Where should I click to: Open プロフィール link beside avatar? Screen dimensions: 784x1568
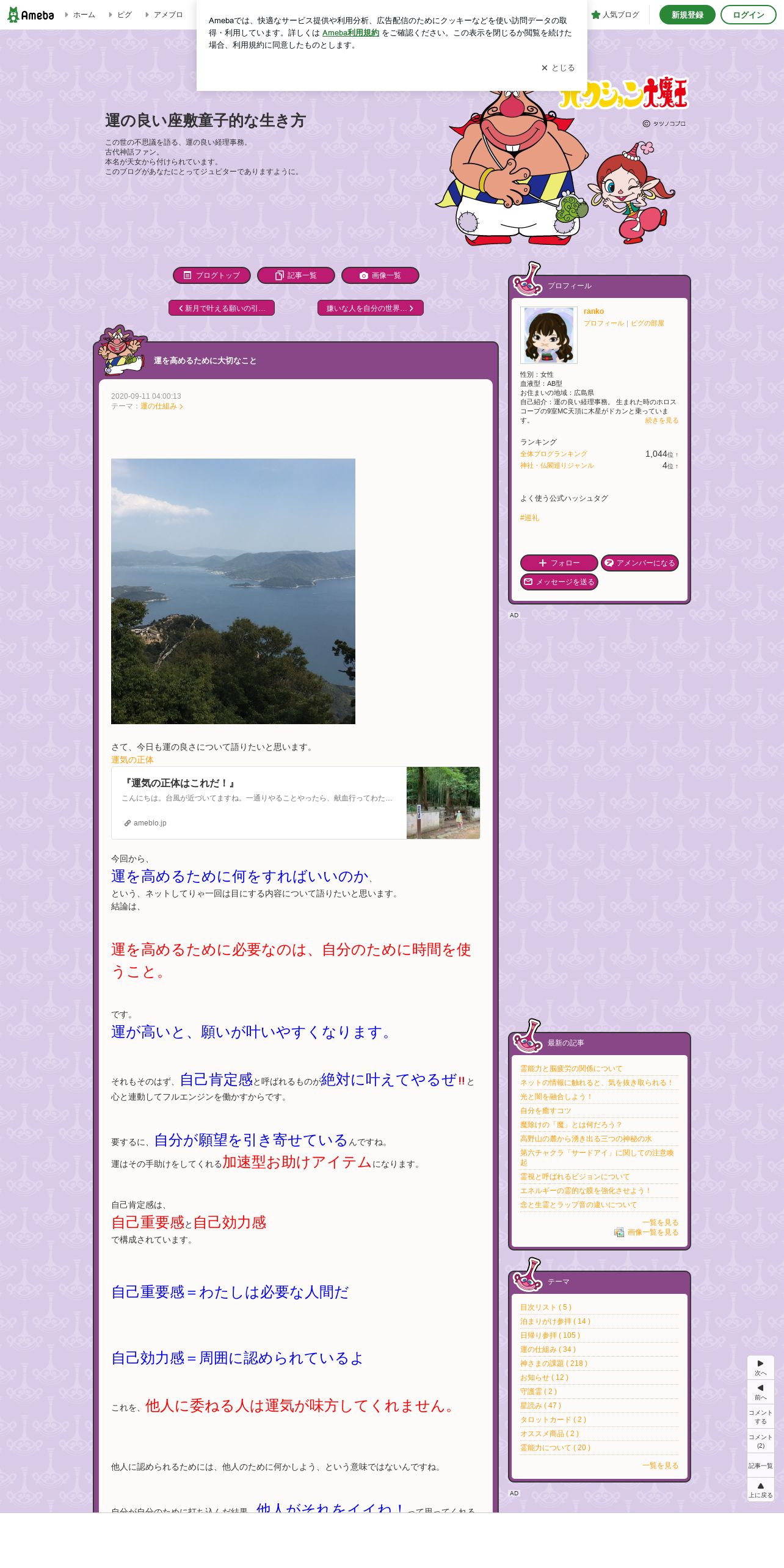click(603, 323)
